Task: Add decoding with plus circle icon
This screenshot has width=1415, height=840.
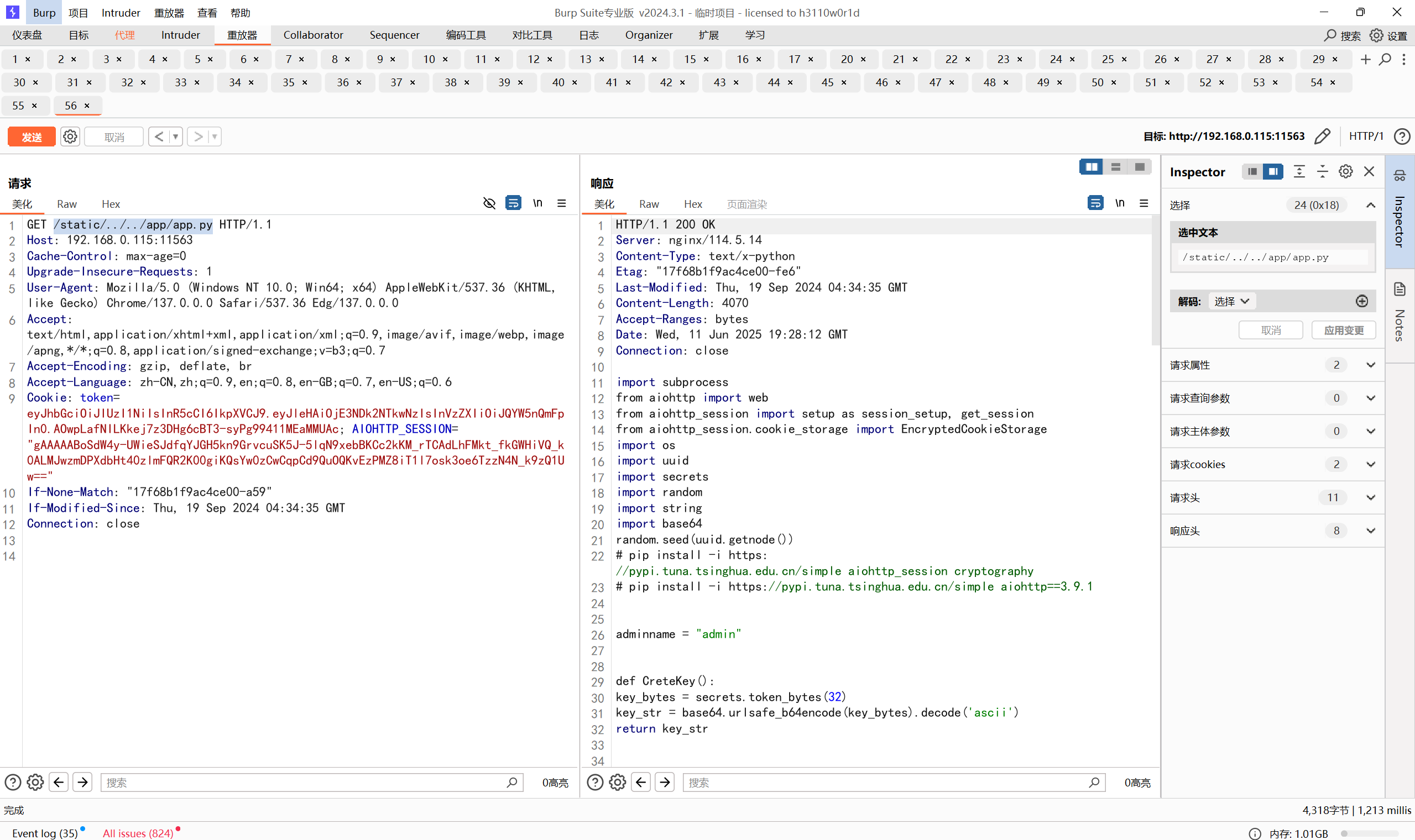Action: (1361, 301)
